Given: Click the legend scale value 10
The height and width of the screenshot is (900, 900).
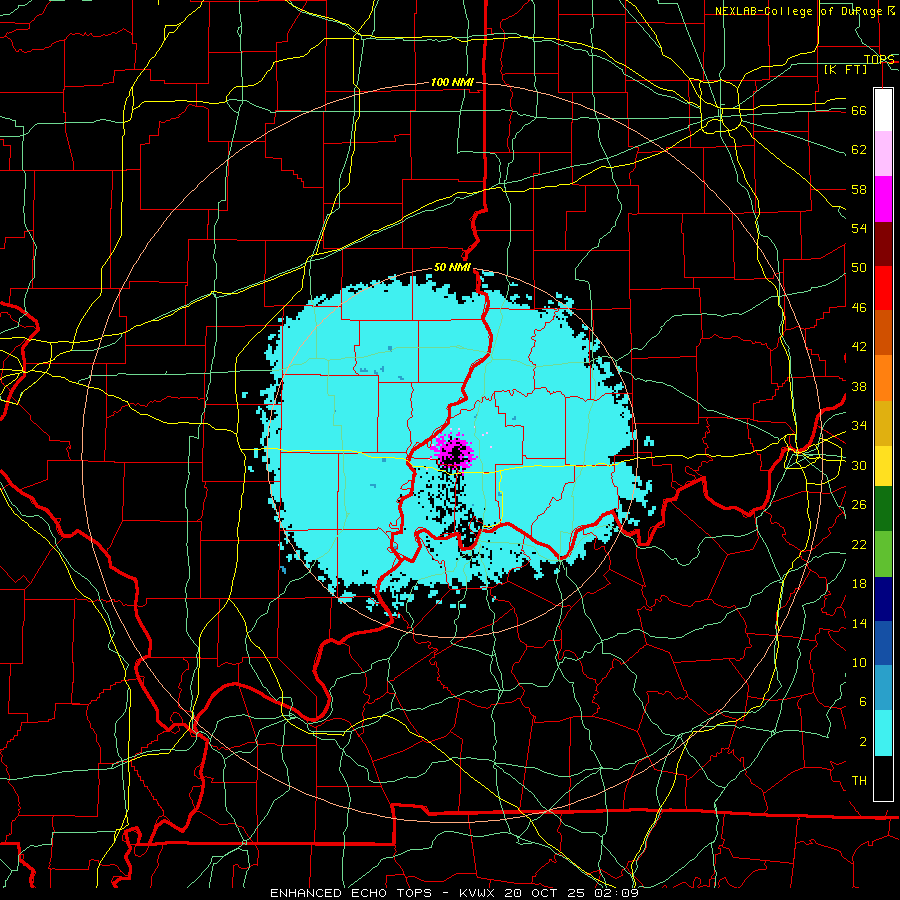Looking at the screenshot, I should [x=859, y=662].
